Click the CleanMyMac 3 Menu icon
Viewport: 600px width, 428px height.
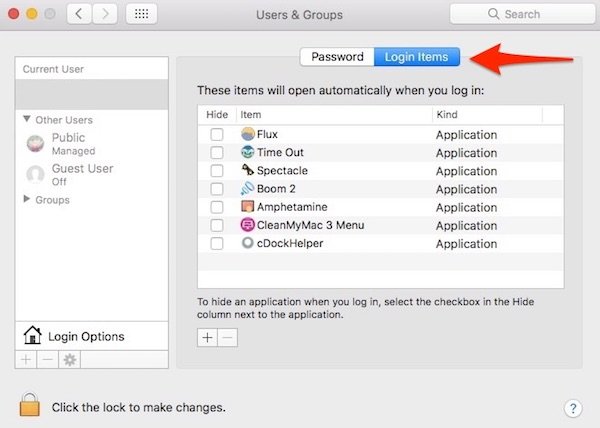pos(249,225)
